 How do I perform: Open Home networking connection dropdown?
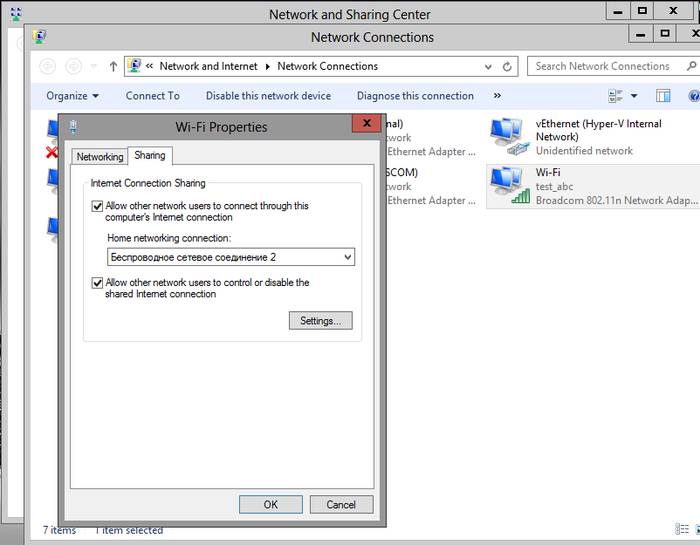pos(347,257)
